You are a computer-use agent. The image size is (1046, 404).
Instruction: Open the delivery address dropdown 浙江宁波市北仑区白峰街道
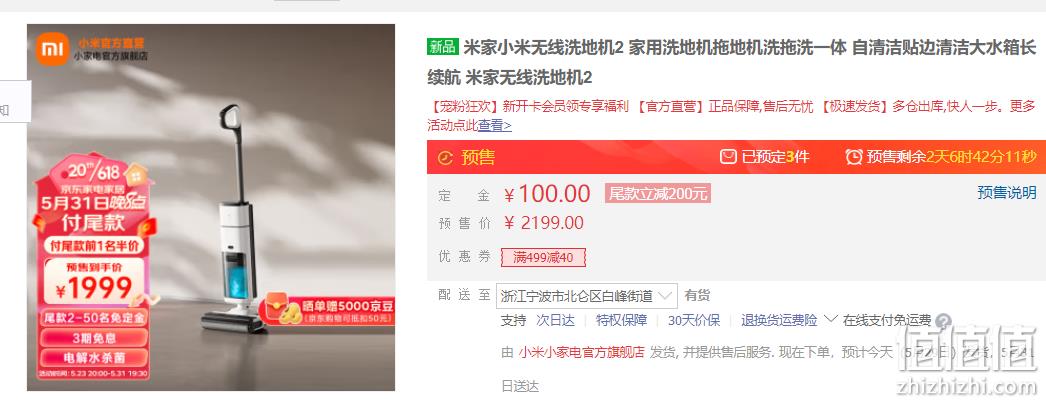pyautogui.click(x=586, y=295)
